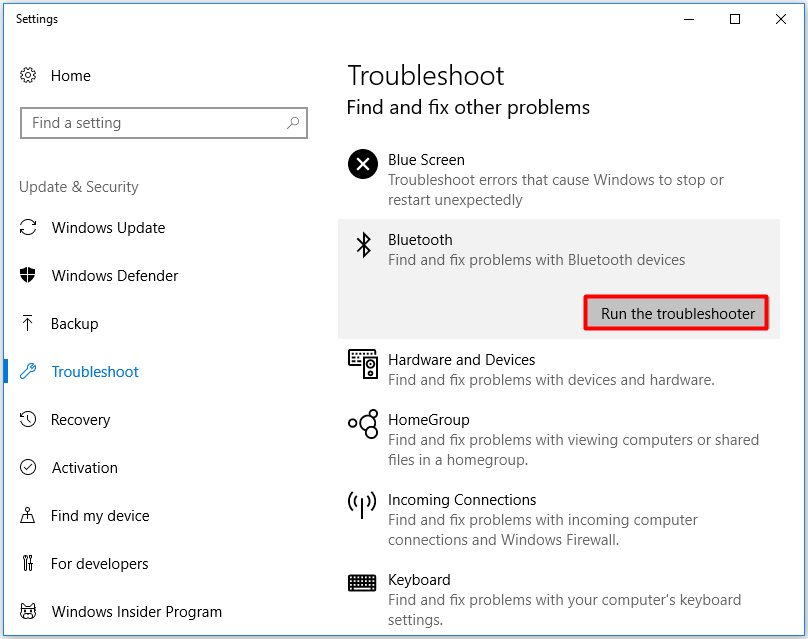Click the Home gear icon
This screenshot has width=808, height=639.
click(28, 75)
